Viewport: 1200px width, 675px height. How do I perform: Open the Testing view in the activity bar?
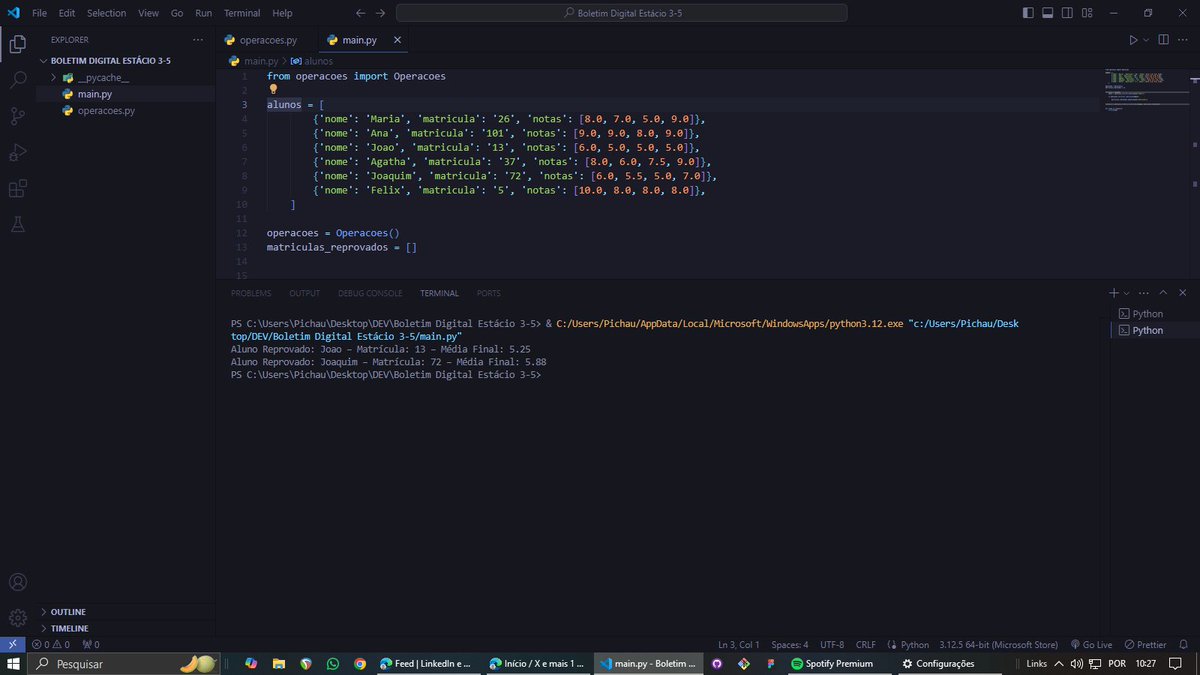(17, 224)
